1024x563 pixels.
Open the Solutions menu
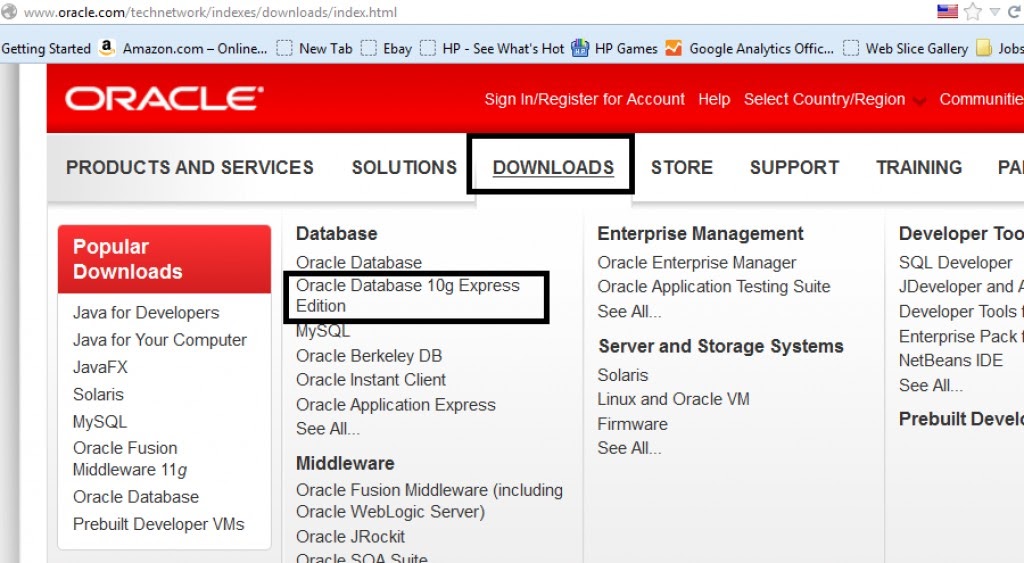click(404, 167)
